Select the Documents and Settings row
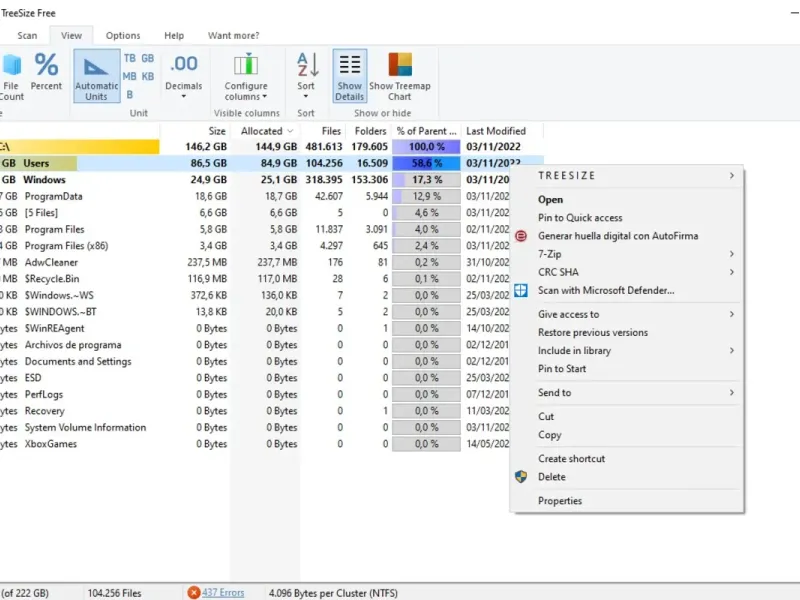The height and width of the screenshot is (600, 800). coord(255,361)
